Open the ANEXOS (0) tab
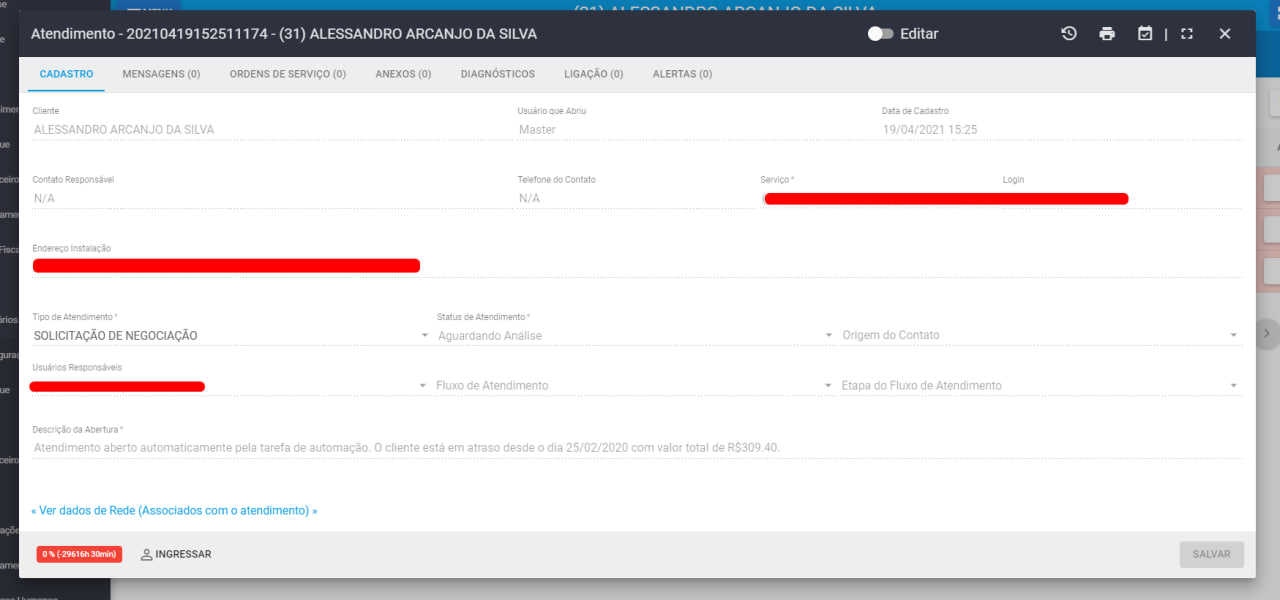Image resolution: width=1280 pixels, height=600 pixels. (x=403, y=74)
